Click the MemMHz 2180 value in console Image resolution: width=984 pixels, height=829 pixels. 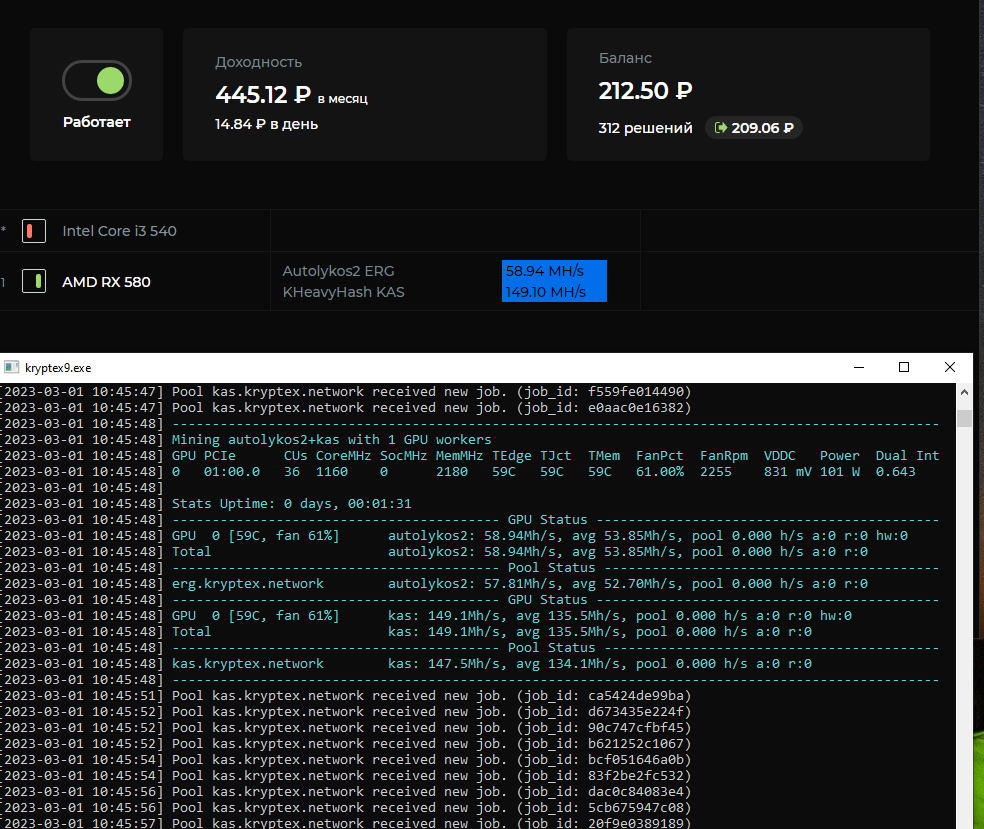tap(452, 472)
